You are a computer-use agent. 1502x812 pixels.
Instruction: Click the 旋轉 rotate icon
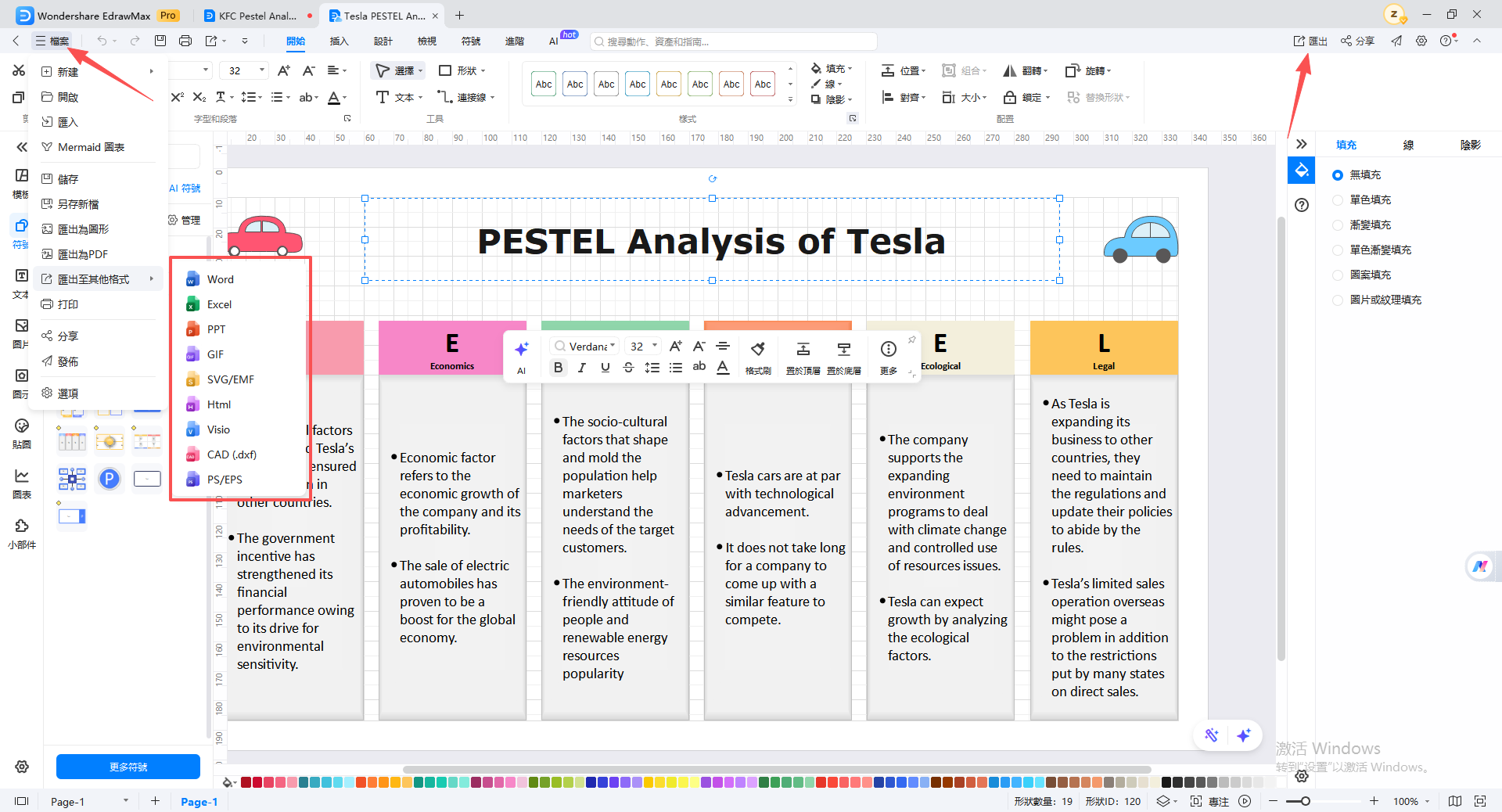(x=1073, y=70)
